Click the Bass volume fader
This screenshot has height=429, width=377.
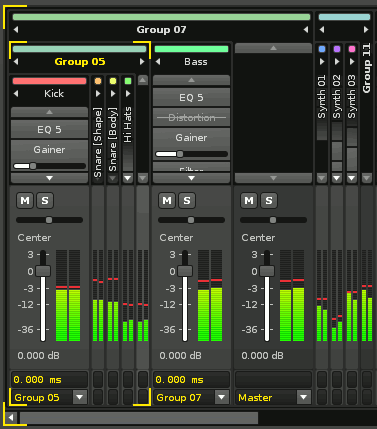185,271
